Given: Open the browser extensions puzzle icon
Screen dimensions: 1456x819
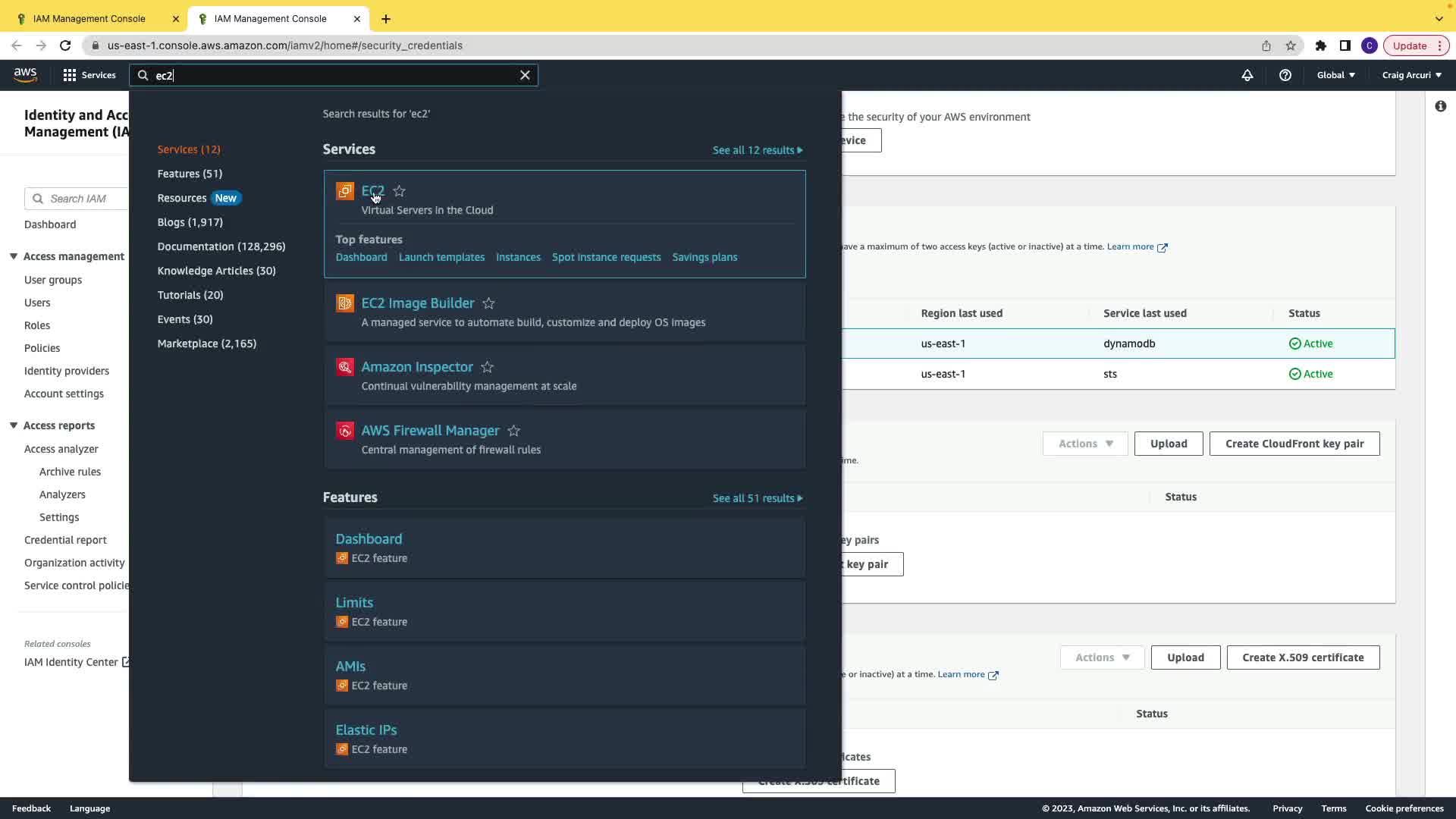Looking at the screenshot, I should 1320,45.
